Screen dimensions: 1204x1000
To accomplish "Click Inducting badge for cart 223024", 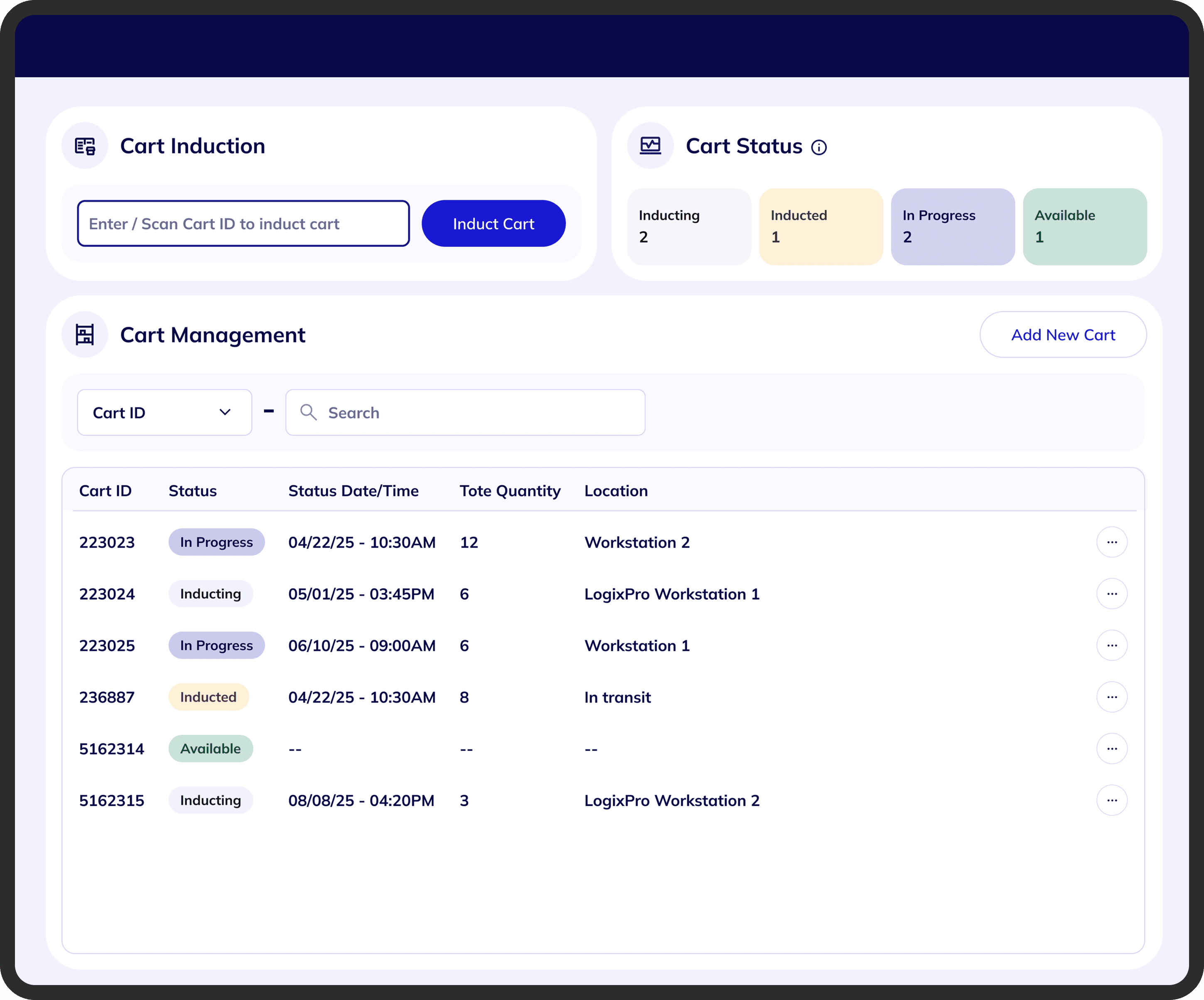I will [x=210, y=594].
